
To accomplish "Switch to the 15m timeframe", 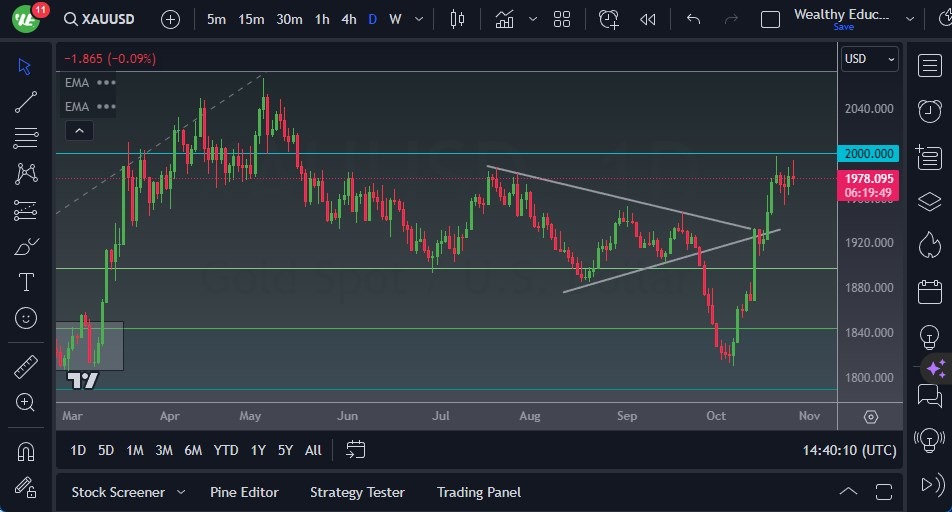I will 251,19.
